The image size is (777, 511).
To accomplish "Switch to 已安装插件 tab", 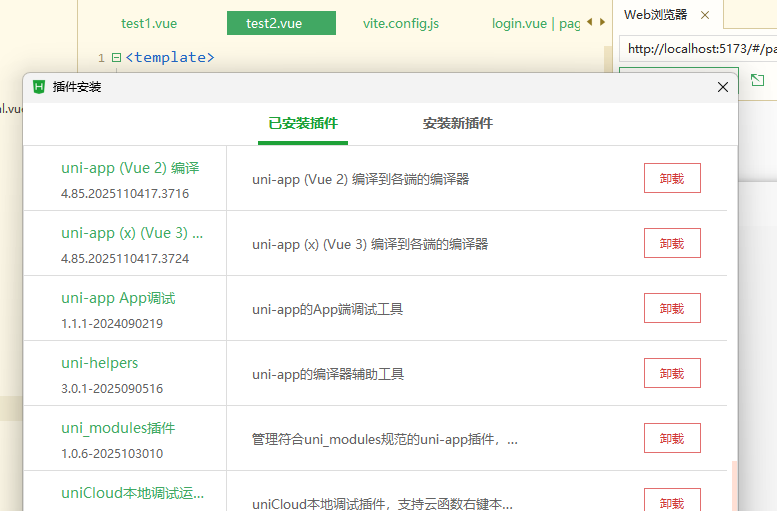I will click(x=303, y=123).
